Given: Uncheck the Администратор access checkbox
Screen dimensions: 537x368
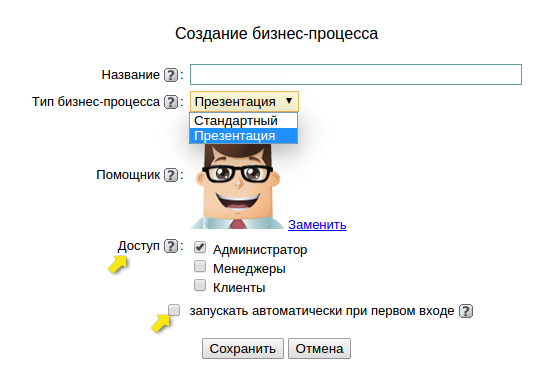Looking at the screenshot, I should click(x=200, y=247).
